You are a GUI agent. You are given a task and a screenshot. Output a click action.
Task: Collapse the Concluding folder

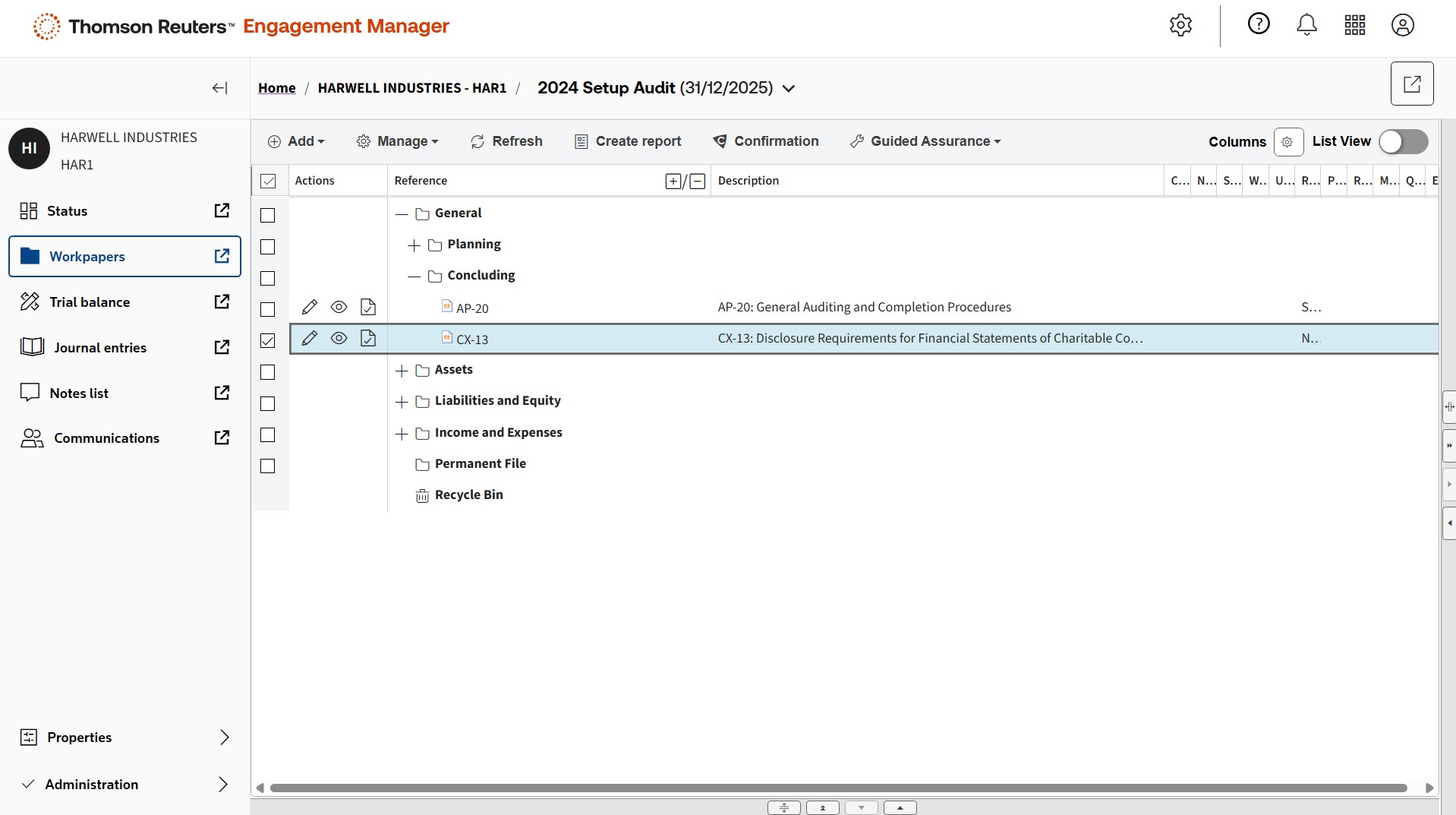(x=414, y=276)
